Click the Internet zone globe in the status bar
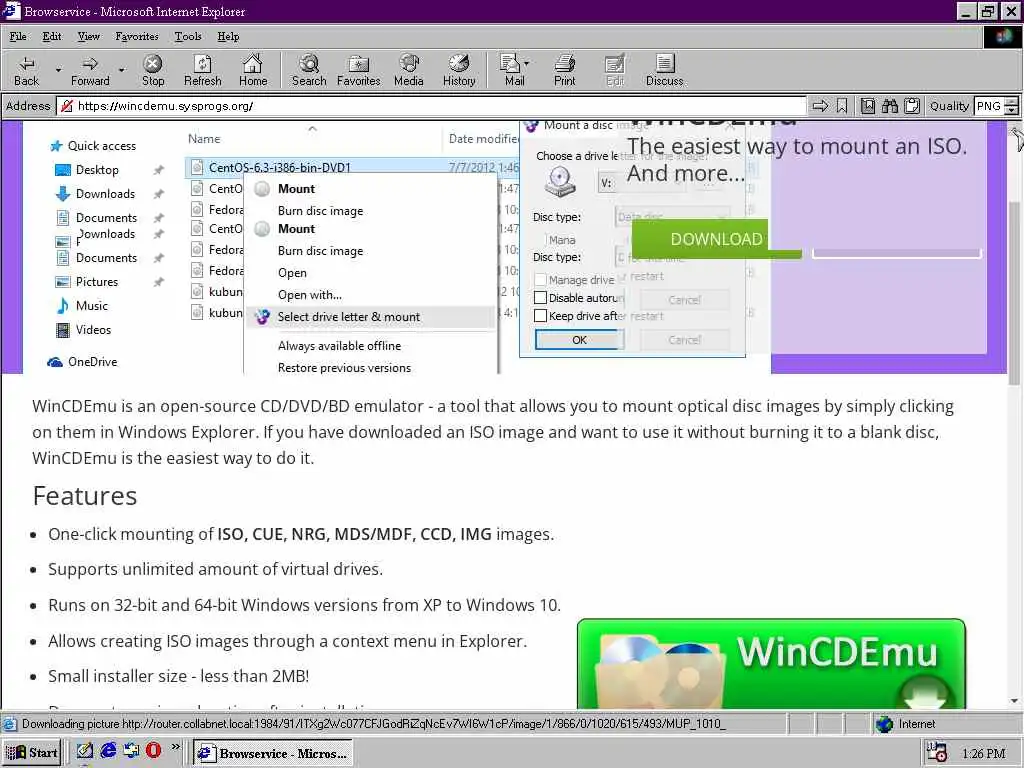Viewport: 1024px width, 768px height. 884,724
